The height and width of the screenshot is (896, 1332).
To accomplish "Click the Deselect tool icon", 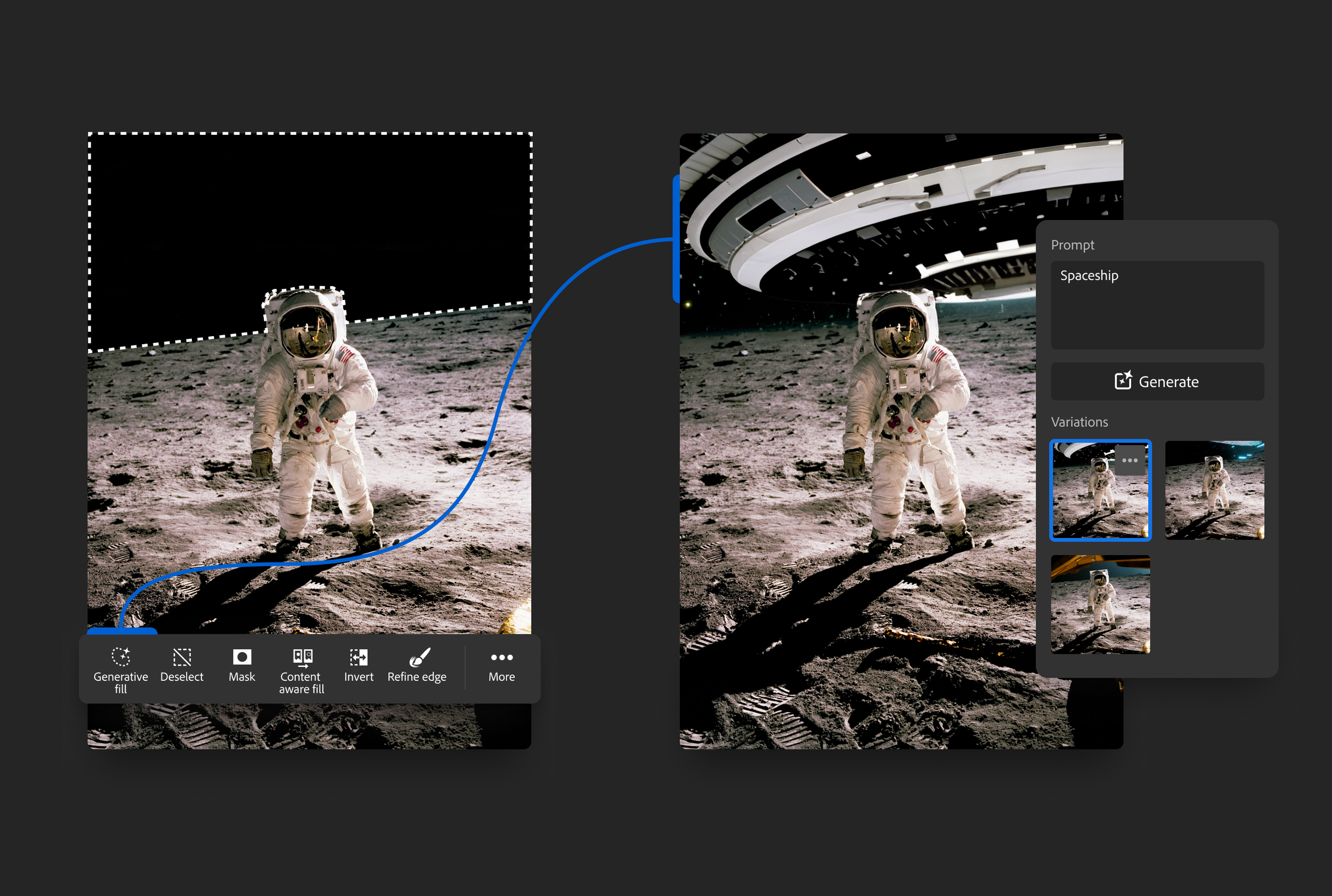I will coord(182,658).
